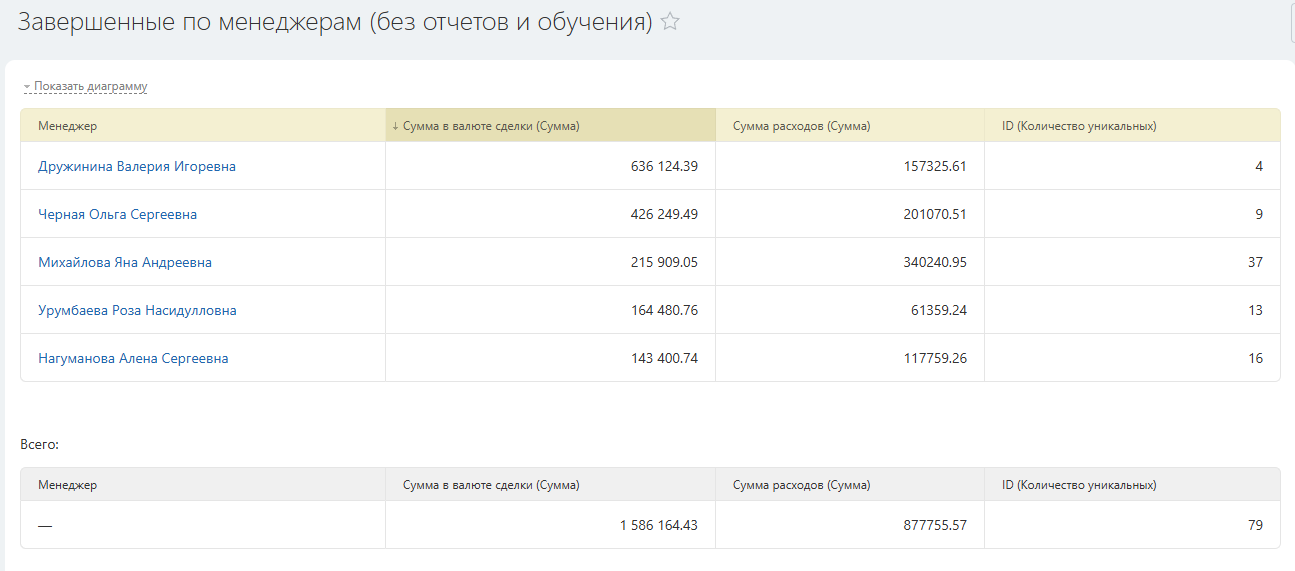Image resolution: width=1295 pixels, height=571 pixels.
Task: Sort by Менеджер column in main table
Action: pyautogui.click(x=68, y=126)
